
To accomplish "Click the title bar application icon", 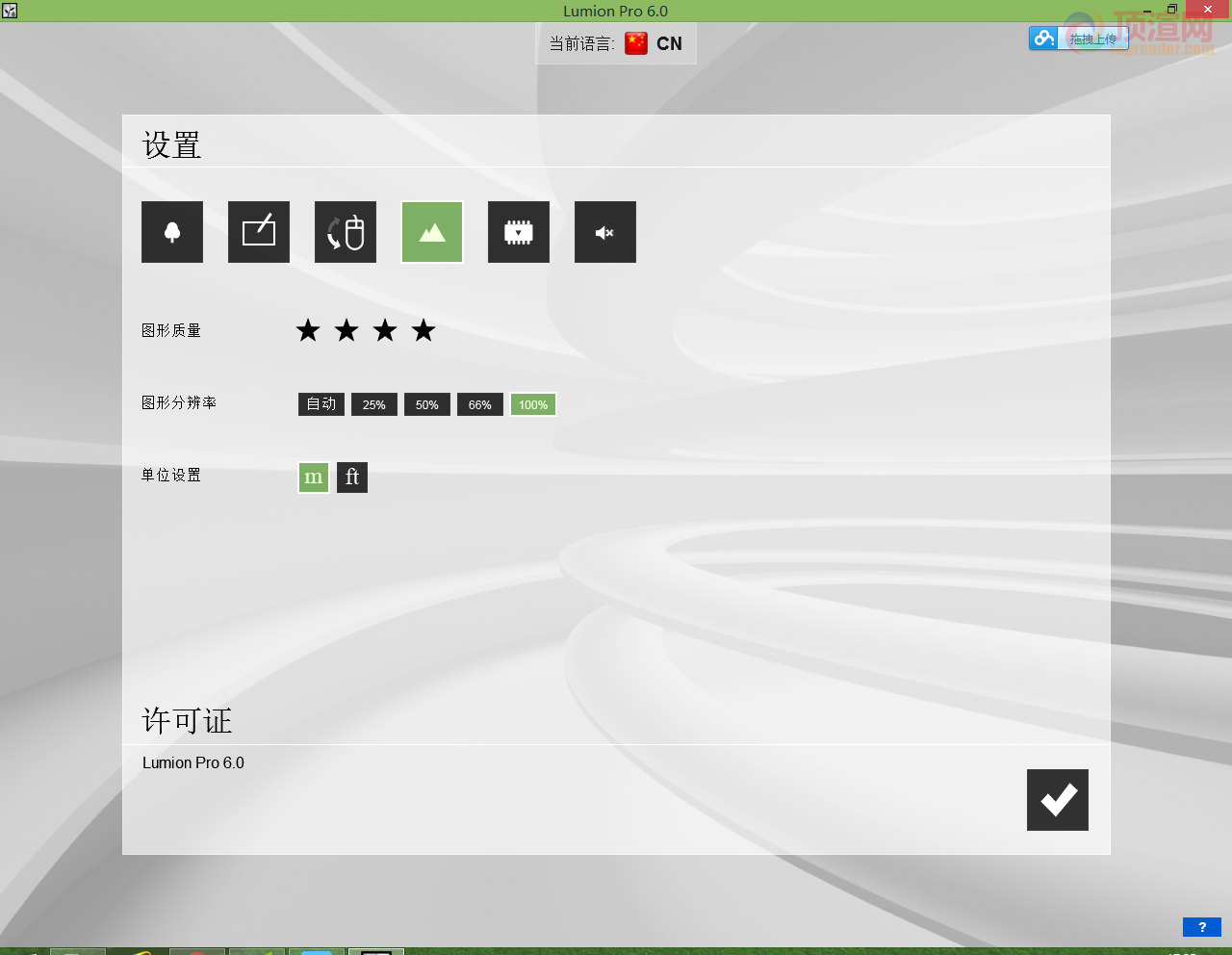I will pyautogui.click(x=10, y=11).
